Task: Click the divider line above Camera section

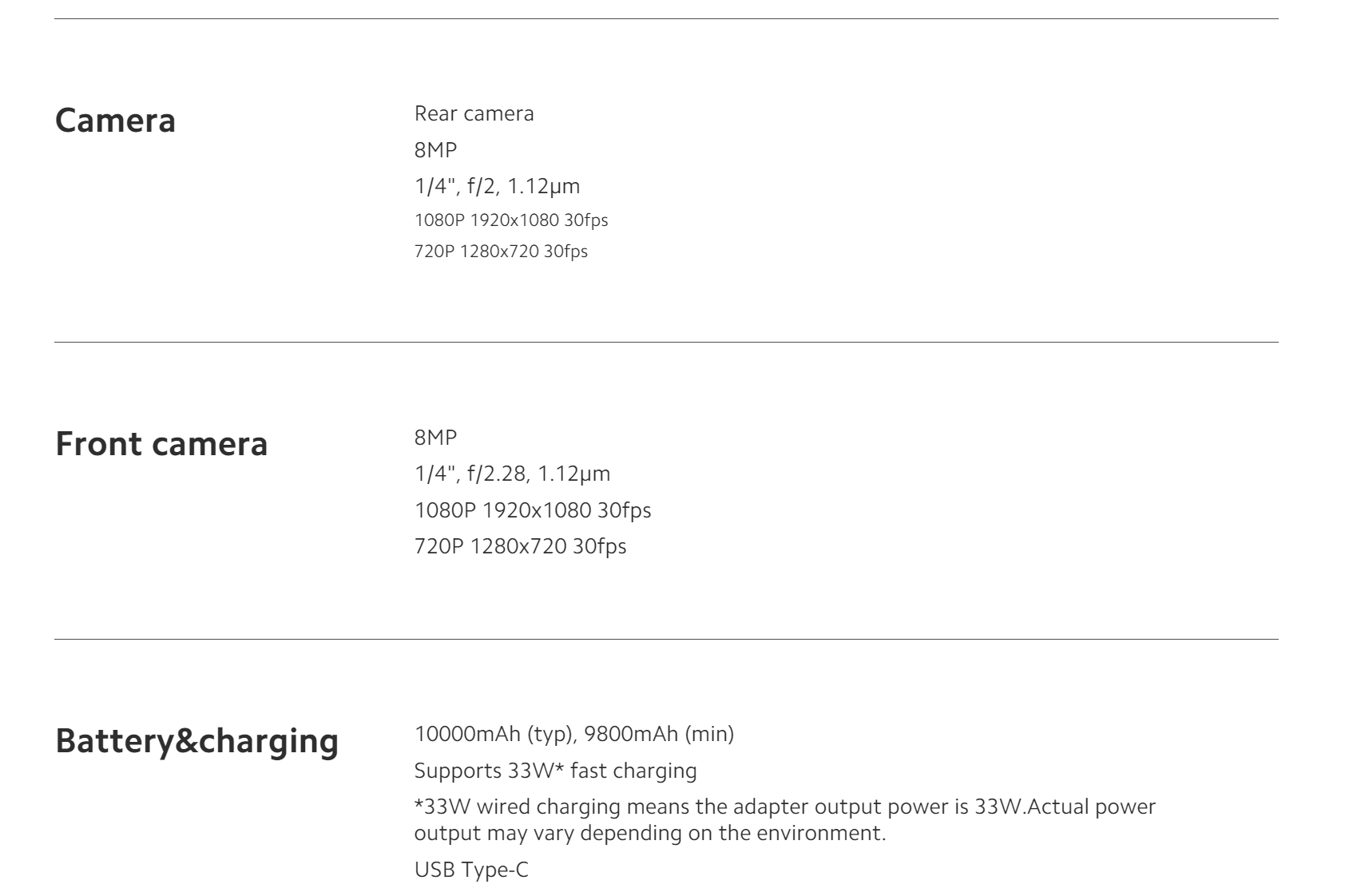Action: 666,18
